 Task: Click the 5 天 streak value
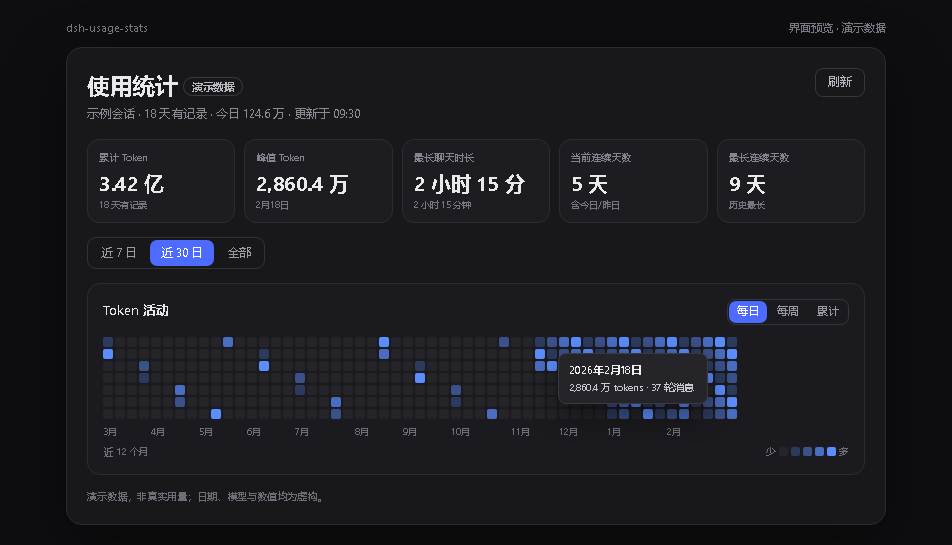[x=589, y=184]
